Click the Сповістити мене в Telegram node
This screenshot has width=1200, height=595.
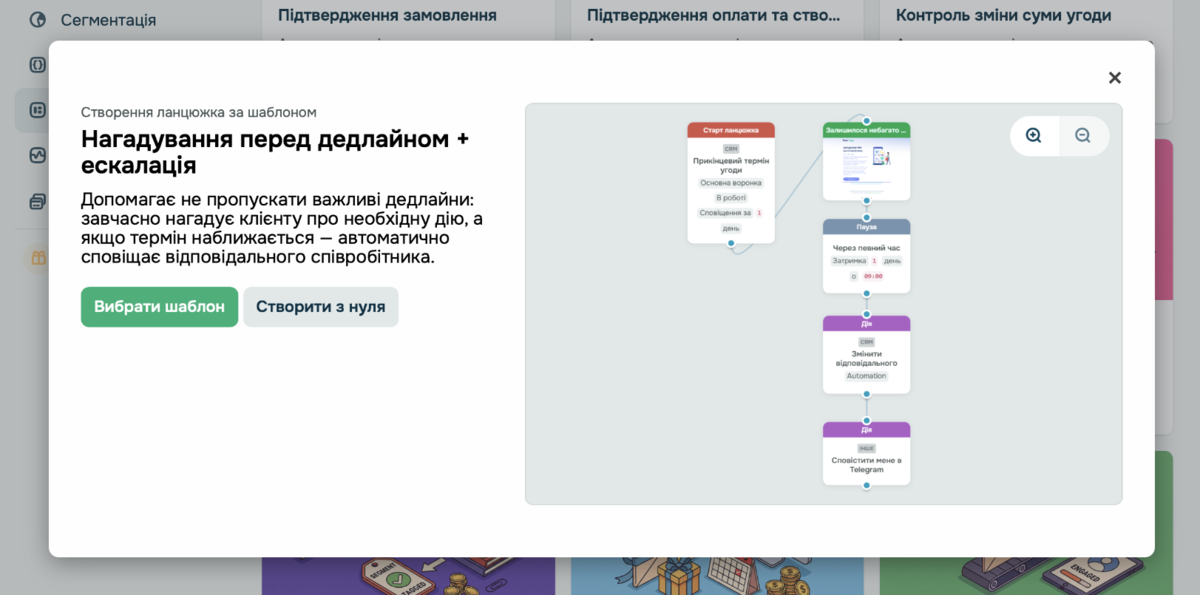(x=866, y=453)
